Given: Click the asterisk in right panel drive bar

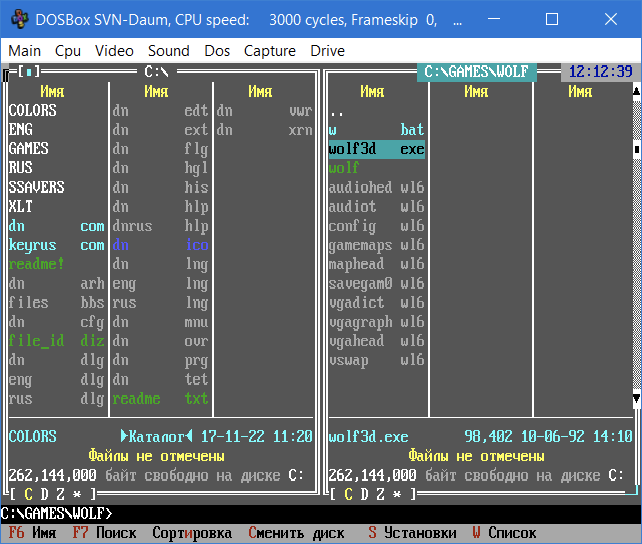Looking at the screenshot, I should tap(397, 494).
